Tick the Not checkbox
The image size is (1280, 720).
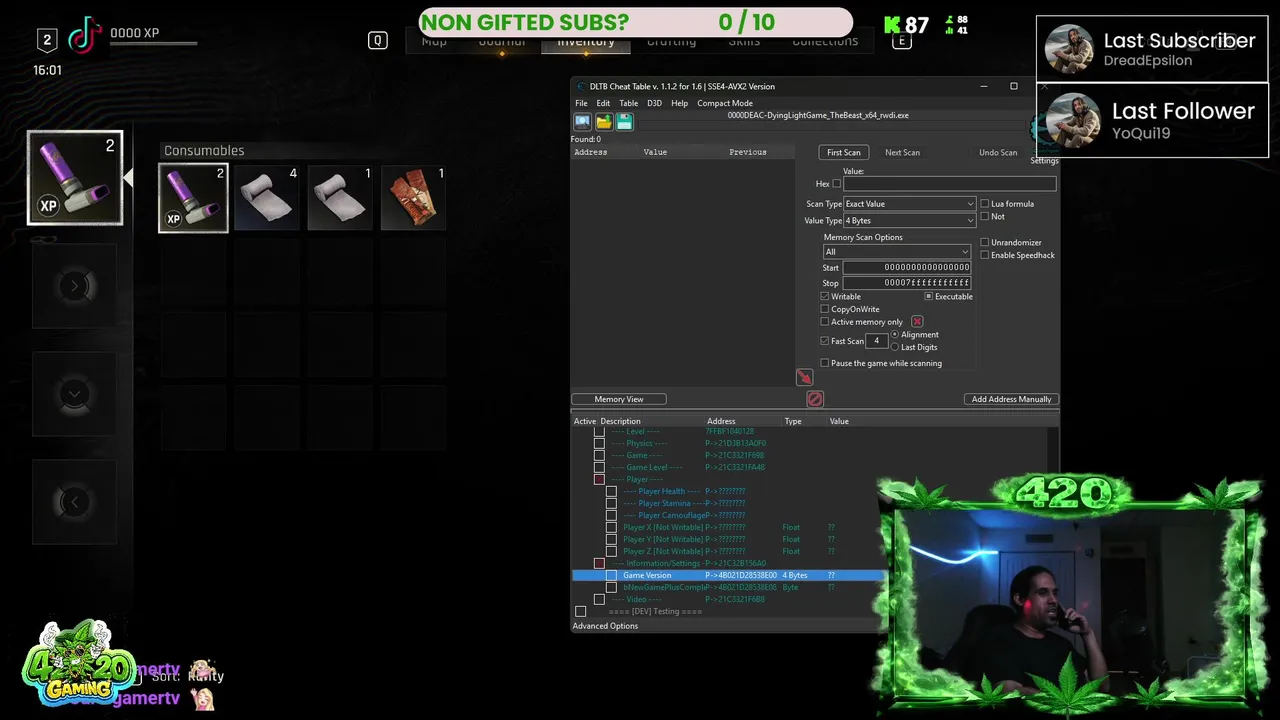click(985, 216)
